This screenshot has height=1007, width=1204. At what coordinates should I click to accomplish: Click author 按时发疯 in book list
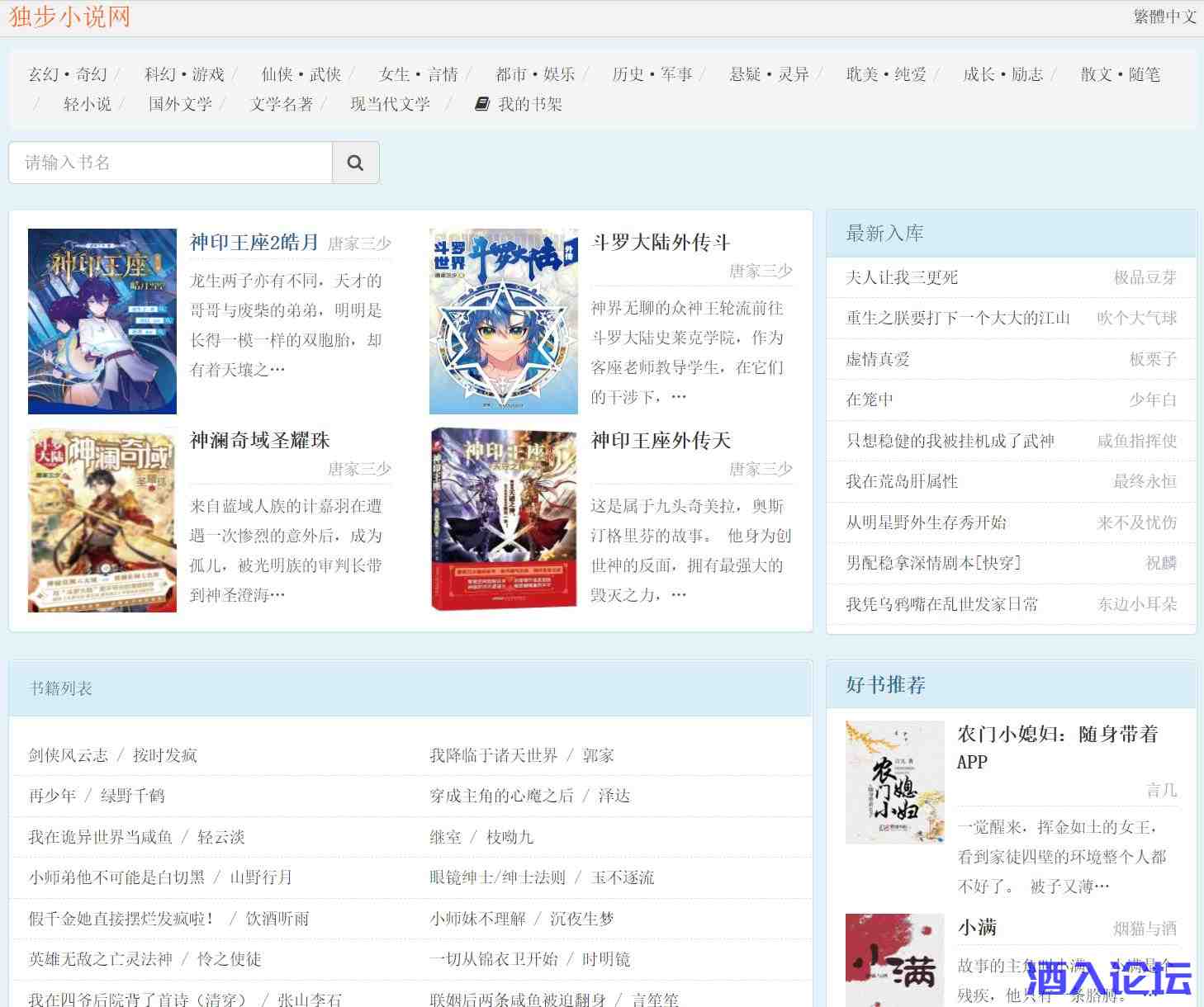(x=165, y=755)
